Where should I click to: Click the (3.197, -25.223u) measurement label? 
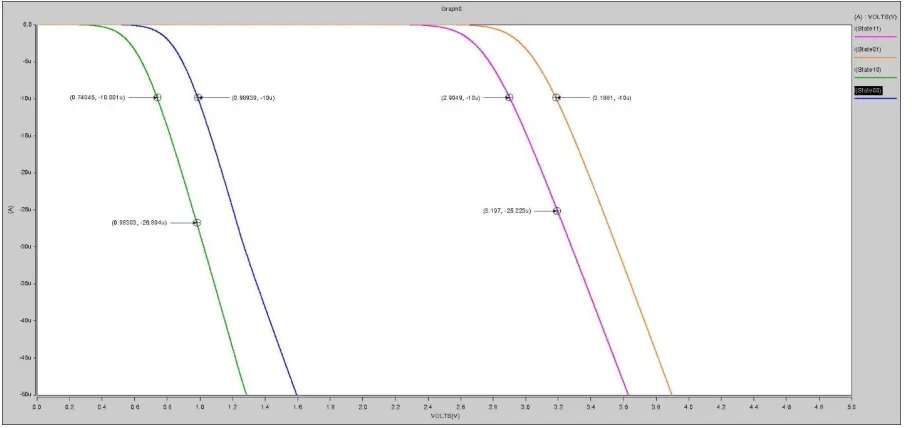(x=507, y=211)
